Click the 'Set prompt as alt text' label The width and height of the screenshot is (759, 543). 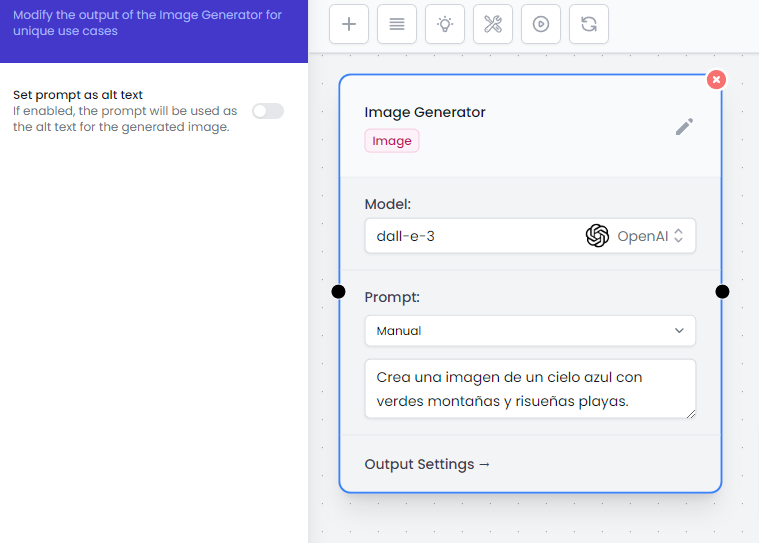click(x=78, y=95)
